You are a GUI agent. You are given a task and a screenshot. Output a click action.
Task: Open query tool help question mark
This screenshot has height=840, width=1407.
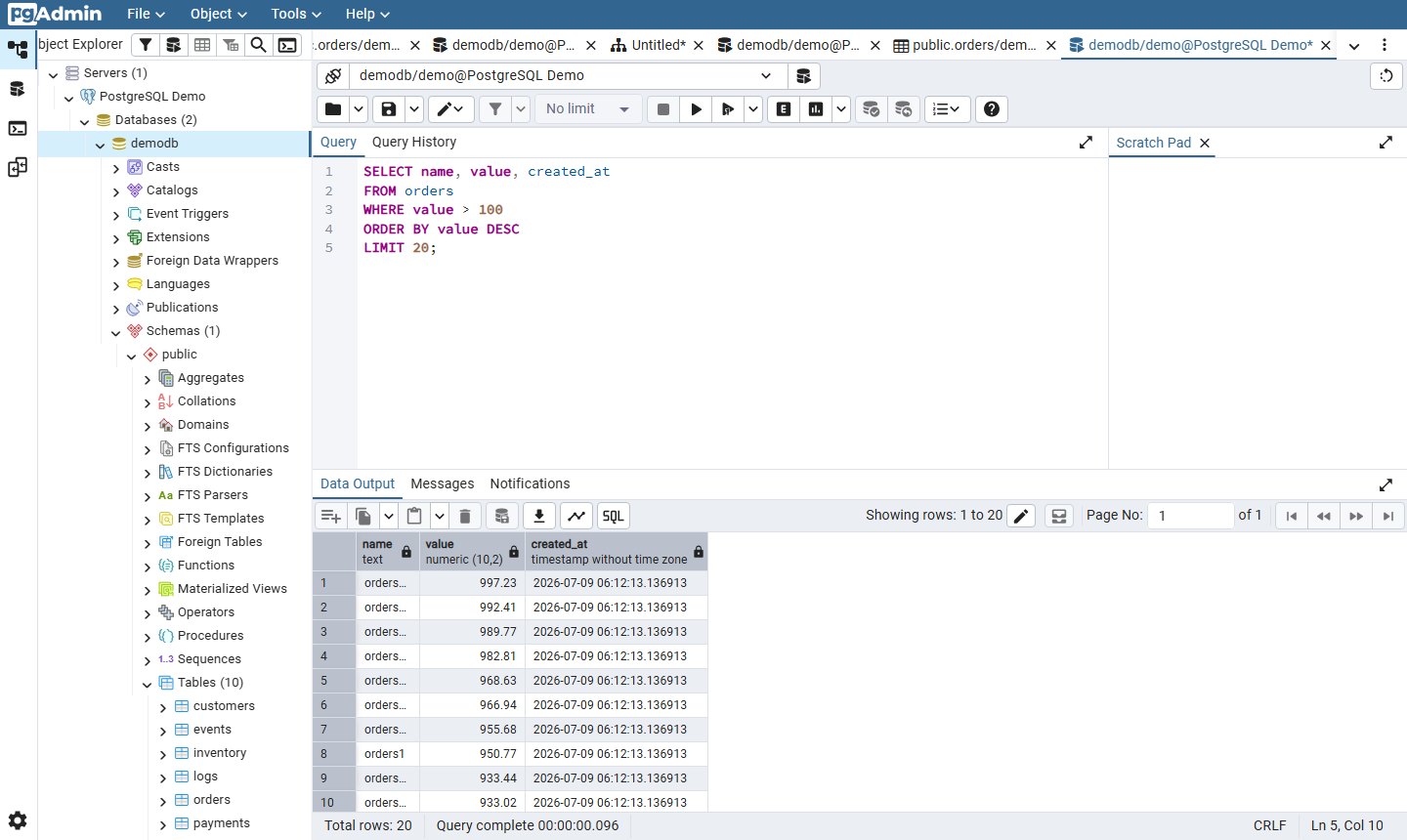tap(992, 109)
